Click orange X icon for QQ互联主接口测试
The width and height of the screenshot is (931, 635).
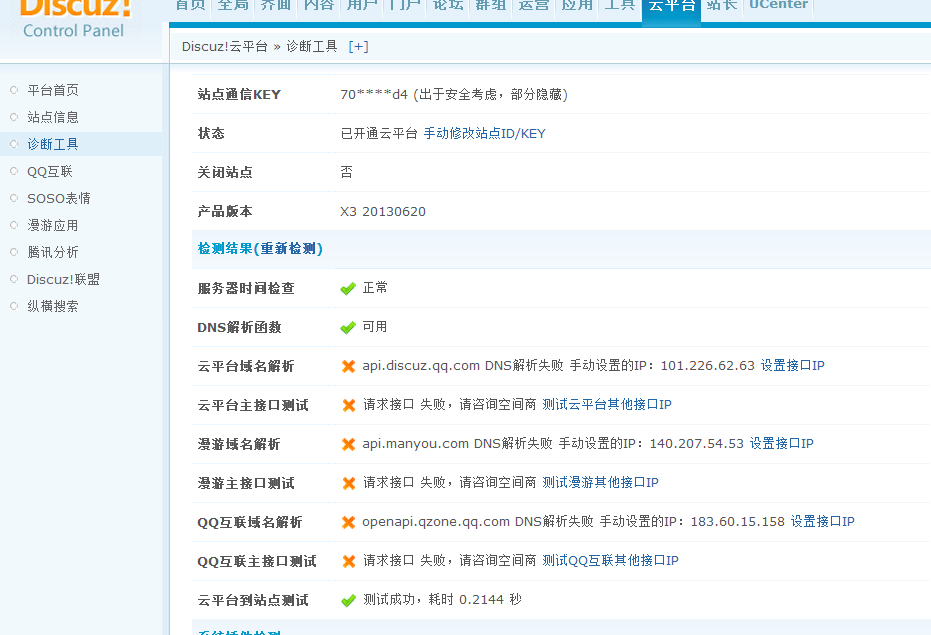pos(349,561)
